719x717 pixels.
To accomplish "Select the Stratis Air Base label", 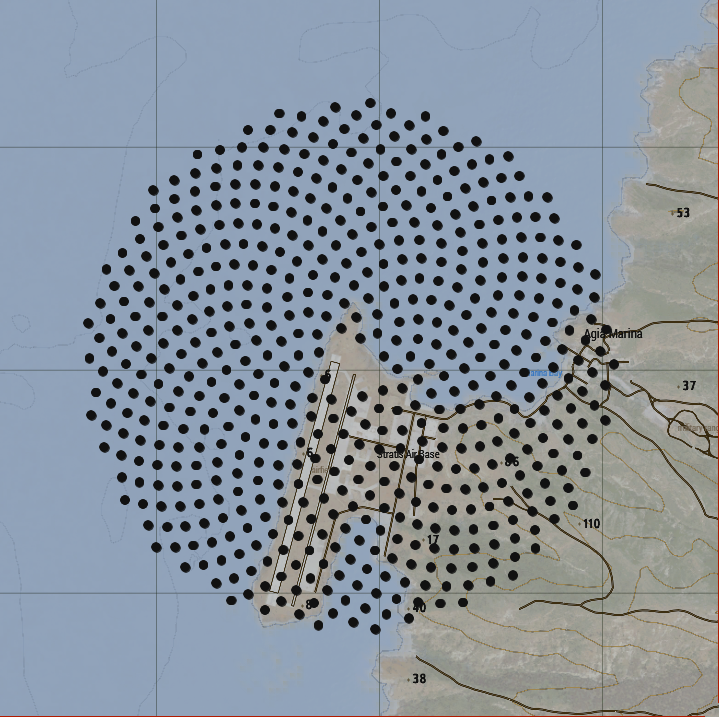I will [x=408, y=454].
